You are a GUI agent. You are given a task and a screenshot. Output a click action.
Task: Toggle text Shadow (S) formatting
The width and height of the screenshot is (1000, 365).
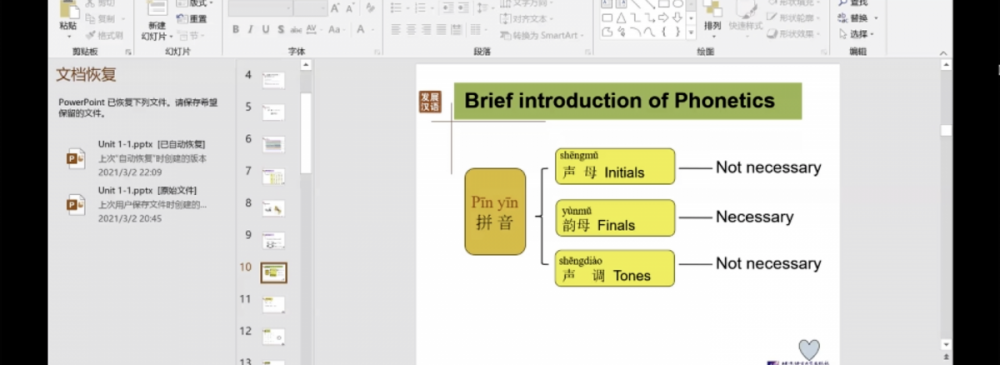coord(280,29)
